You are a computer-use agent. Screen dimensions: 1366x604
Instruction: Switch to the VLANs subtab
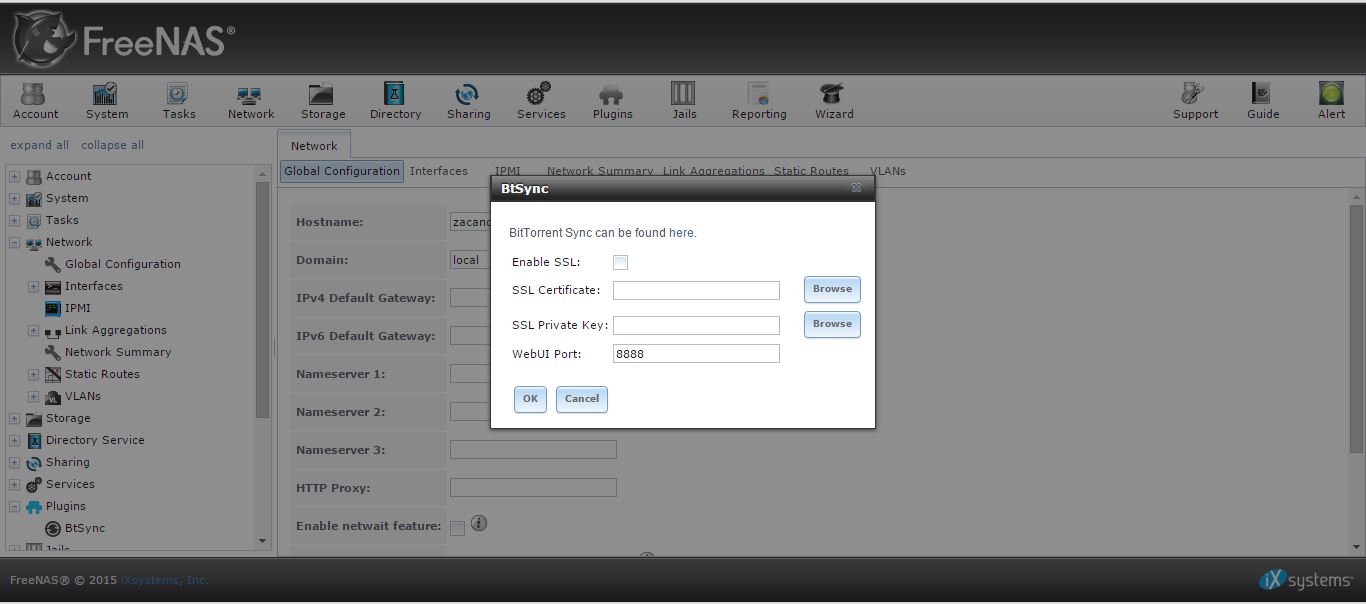coord(887,171)
